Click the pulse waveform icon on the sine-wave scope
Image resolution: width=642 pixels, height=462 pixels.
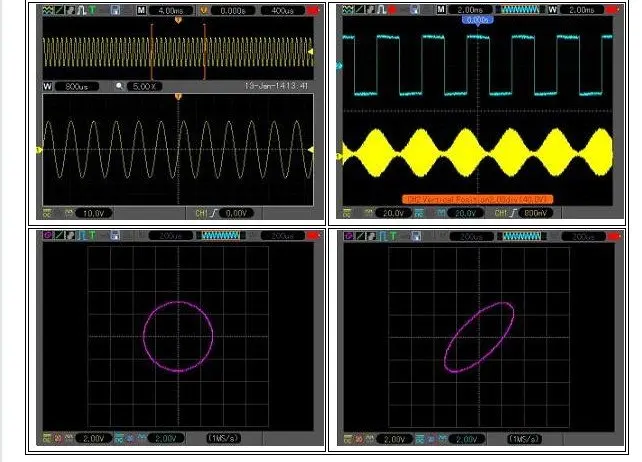click(82, 10)
